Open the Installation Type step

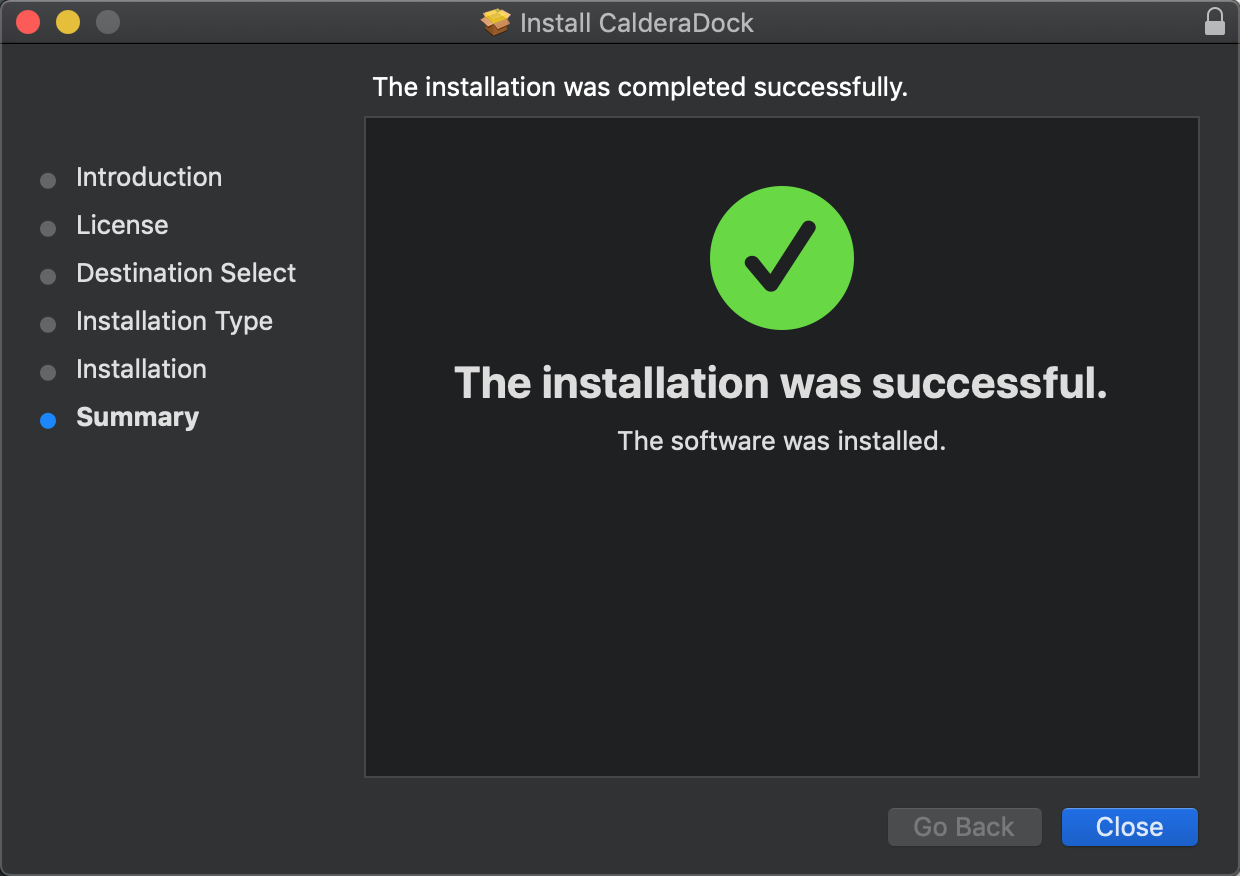point(174,321)
